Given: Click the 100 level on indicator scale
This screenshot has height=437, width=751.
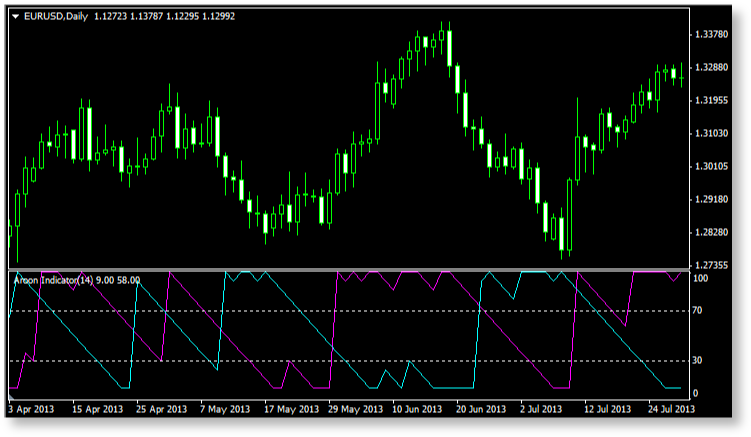Looking at the screenshot, I should pos(701,277).
